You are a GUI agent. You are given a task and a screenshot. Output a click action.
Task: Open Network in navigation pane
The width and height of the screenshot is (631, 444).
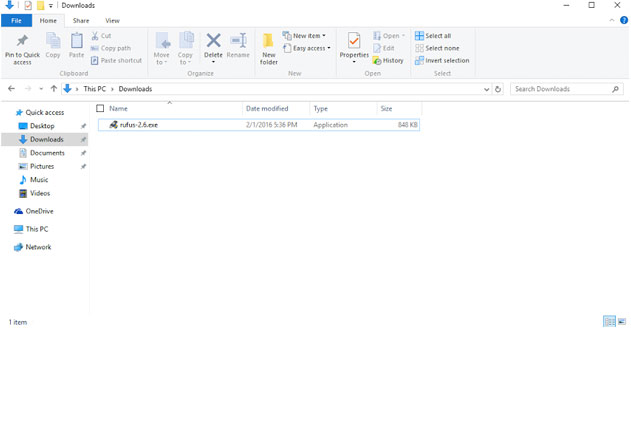[x=38, y=247]
